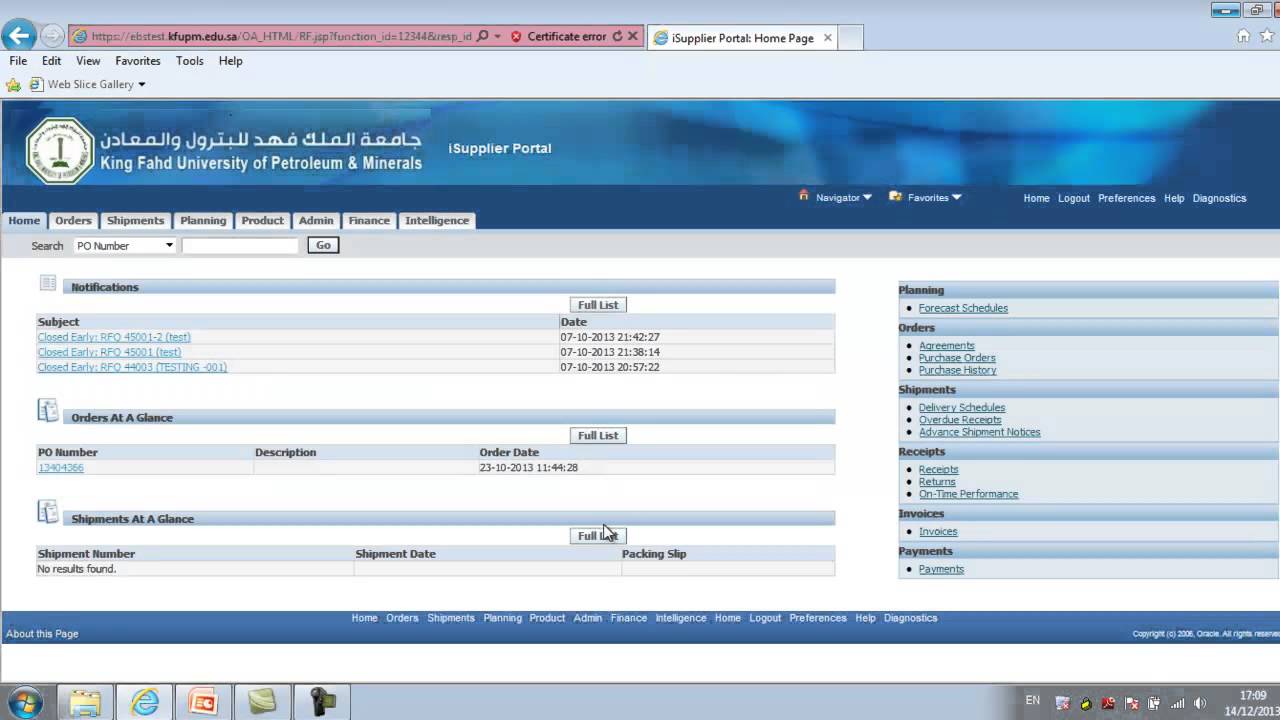Switch to the Planning tab

tap(203, 221)
